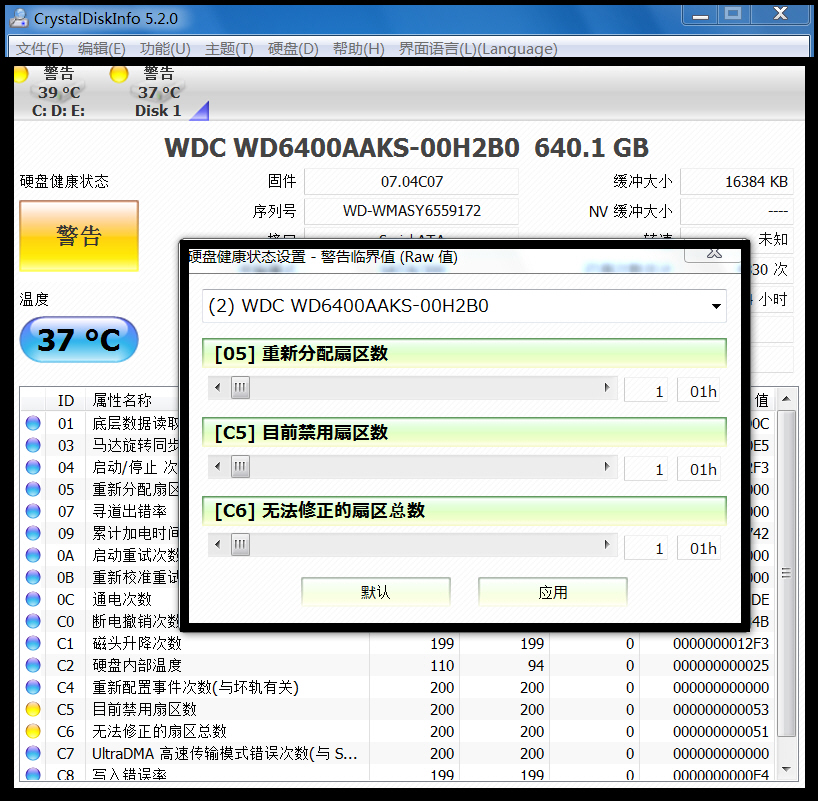
Task: Open the 界面语言(L)(Language) menu
Action: [478, 49]
